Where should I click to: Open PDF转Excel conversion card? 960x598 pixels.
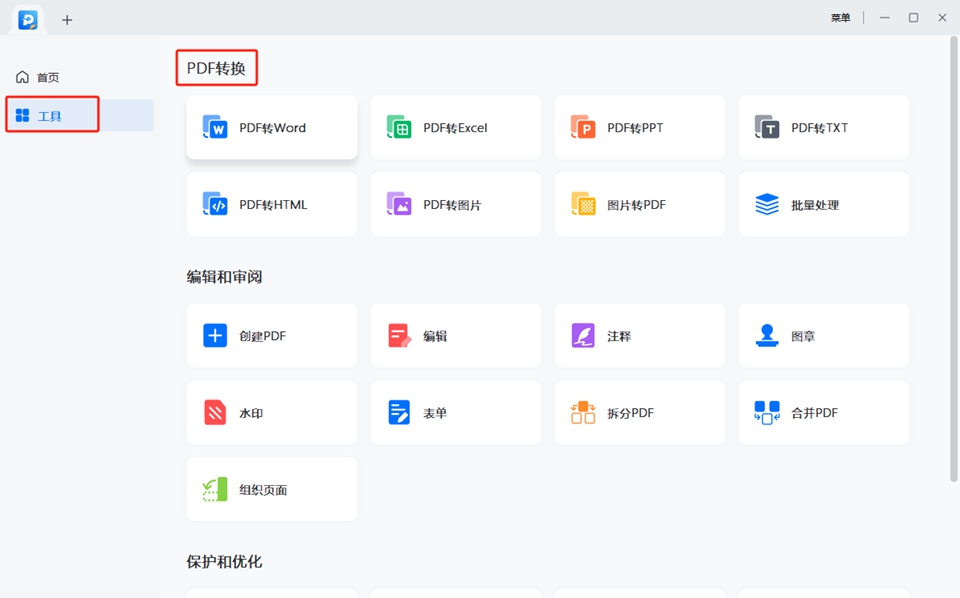(456, 127)
